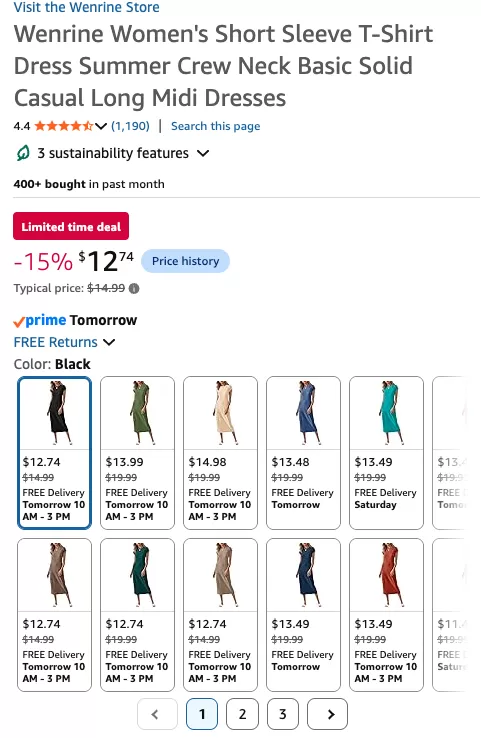Expand the sustainability features chevron
481x738 pixels.
pos(203,153)
